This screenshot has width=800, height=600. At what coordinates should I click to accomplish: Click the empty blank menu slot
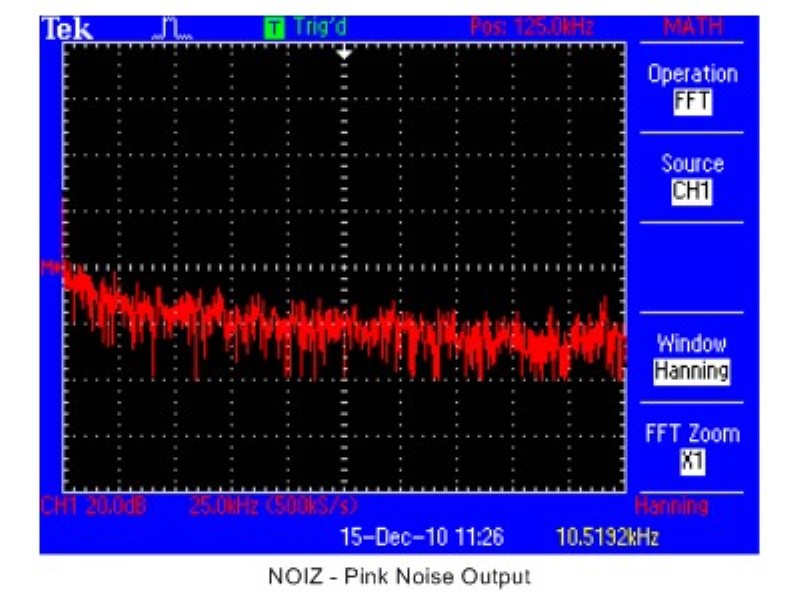(692, 267)
